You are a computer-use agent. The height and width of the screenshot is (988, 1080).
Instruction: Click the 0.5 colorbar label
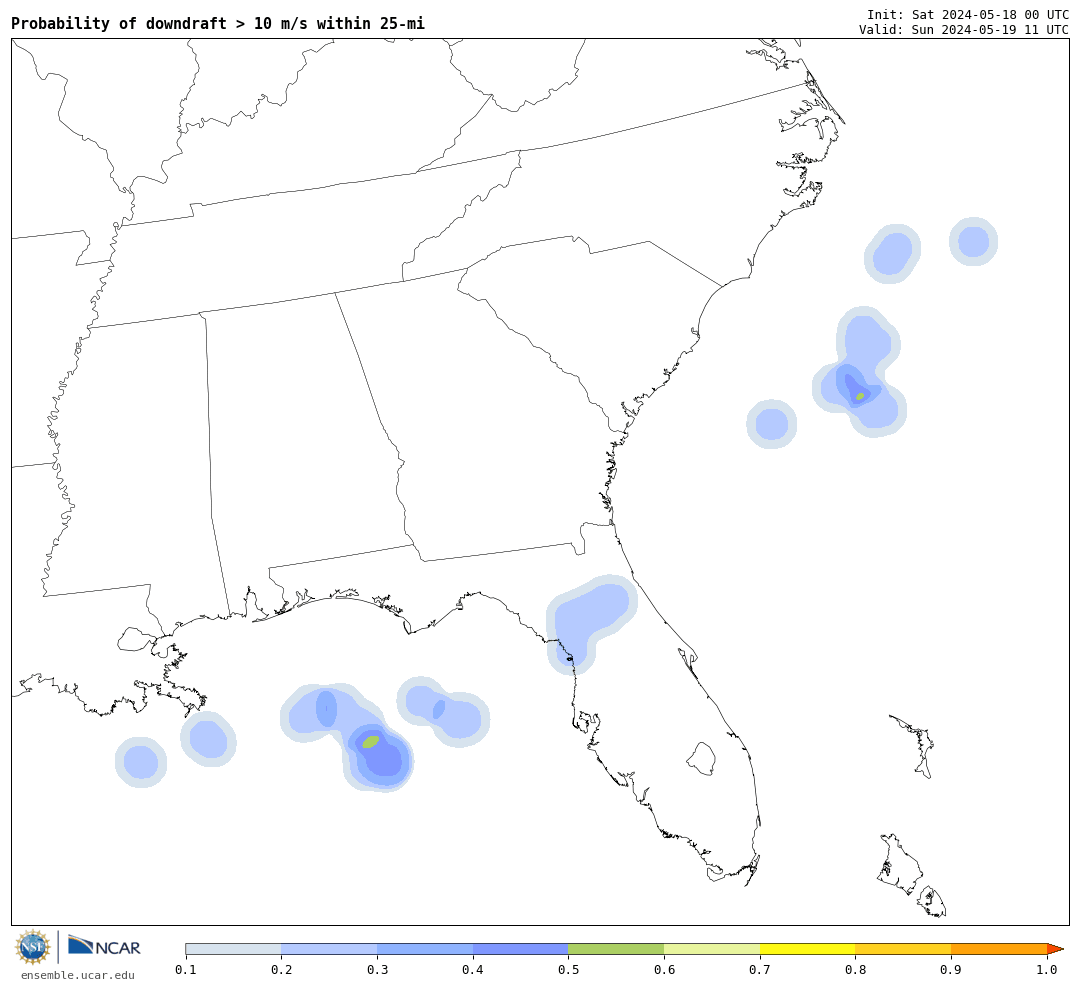pos(568,970)
